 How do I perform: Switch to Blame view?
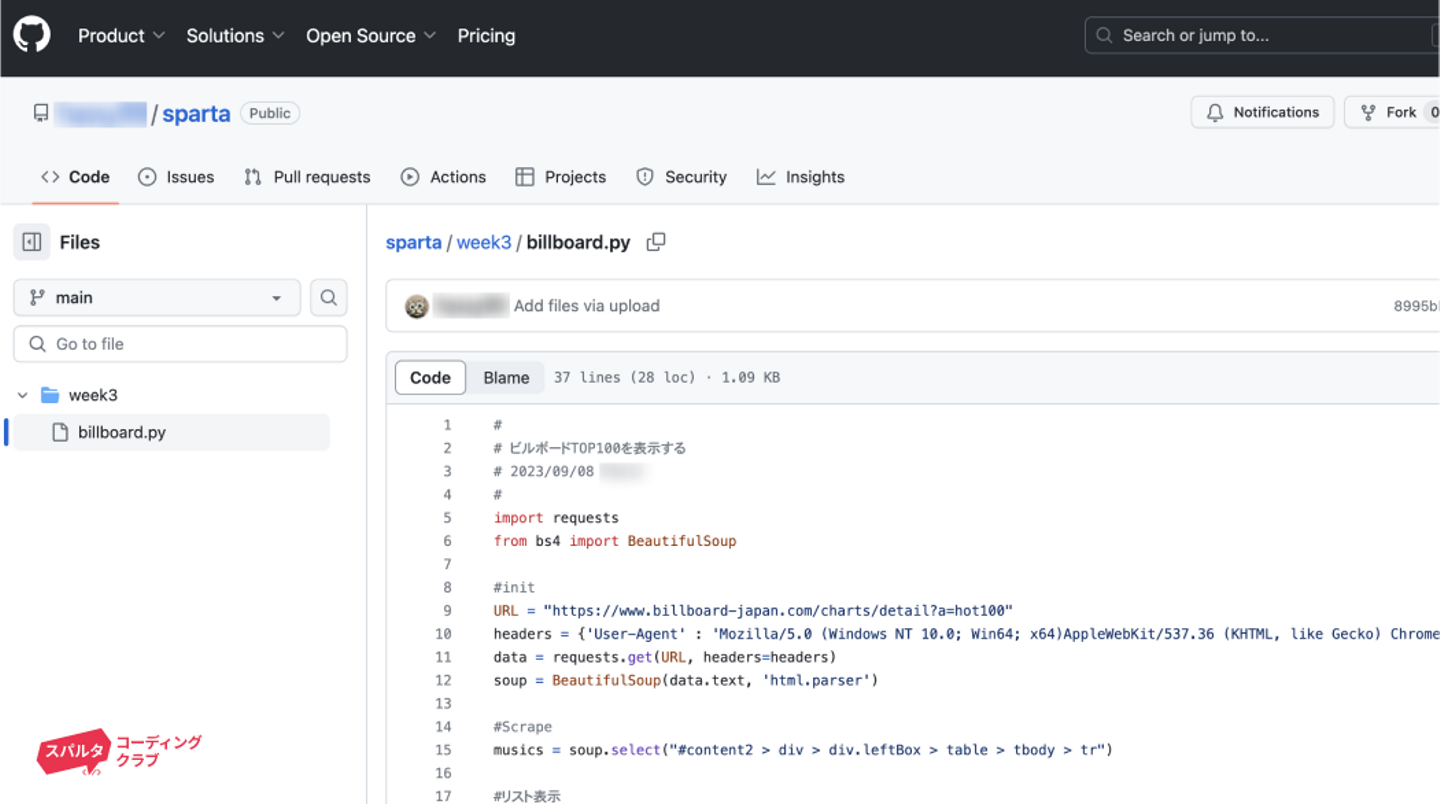[506, 377]
